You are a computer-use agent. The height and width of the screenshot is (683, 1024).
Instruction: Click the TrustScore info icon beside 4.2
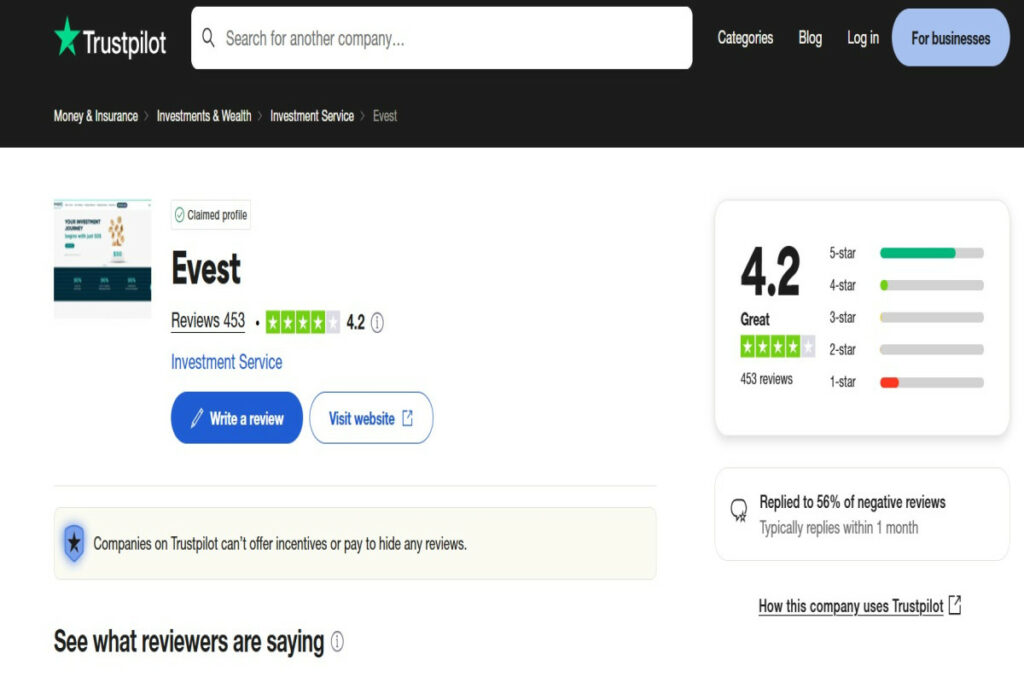click(x=377, y=323)
